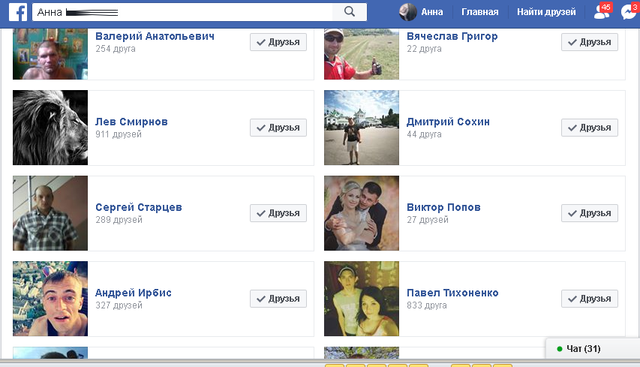Open the Валерий Анатольевич profile link
Image resolution: width=640 pixels, height=367 pixels.
155,36
